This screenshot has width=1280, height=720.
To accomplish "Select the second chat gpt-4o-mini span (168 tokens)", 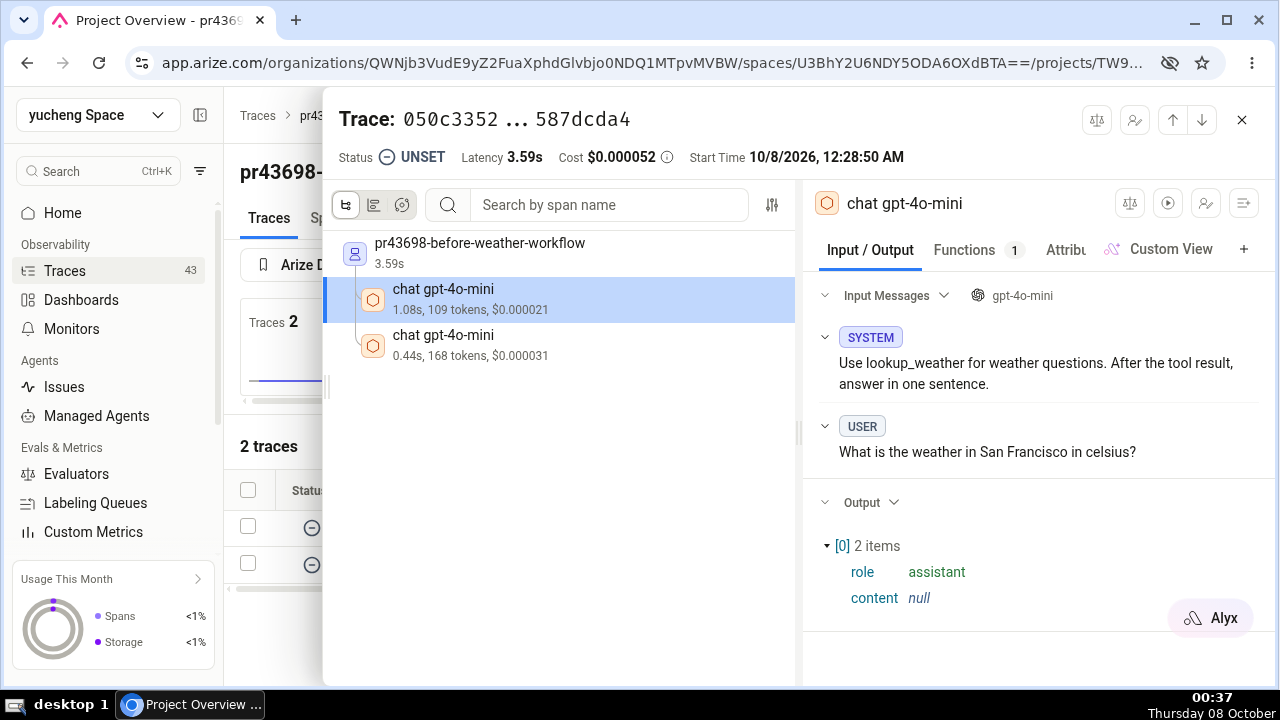I will pos(559,345).
